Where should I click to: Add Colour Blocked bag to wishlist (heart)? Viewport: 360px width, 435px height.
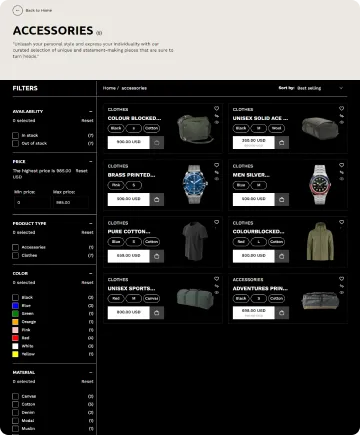216,108
